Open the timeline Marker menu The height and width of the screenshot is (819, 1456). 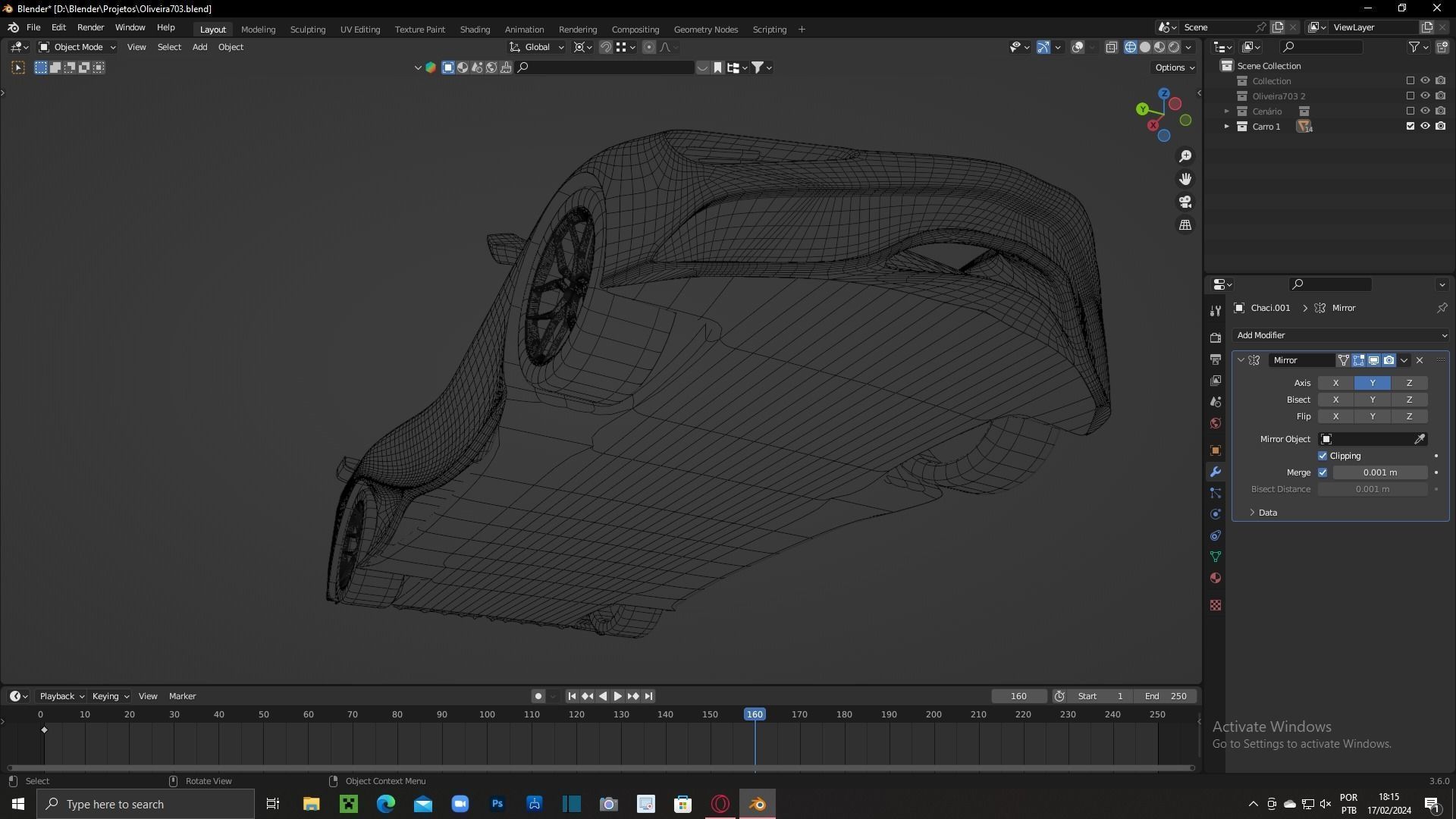pos(182,696)
